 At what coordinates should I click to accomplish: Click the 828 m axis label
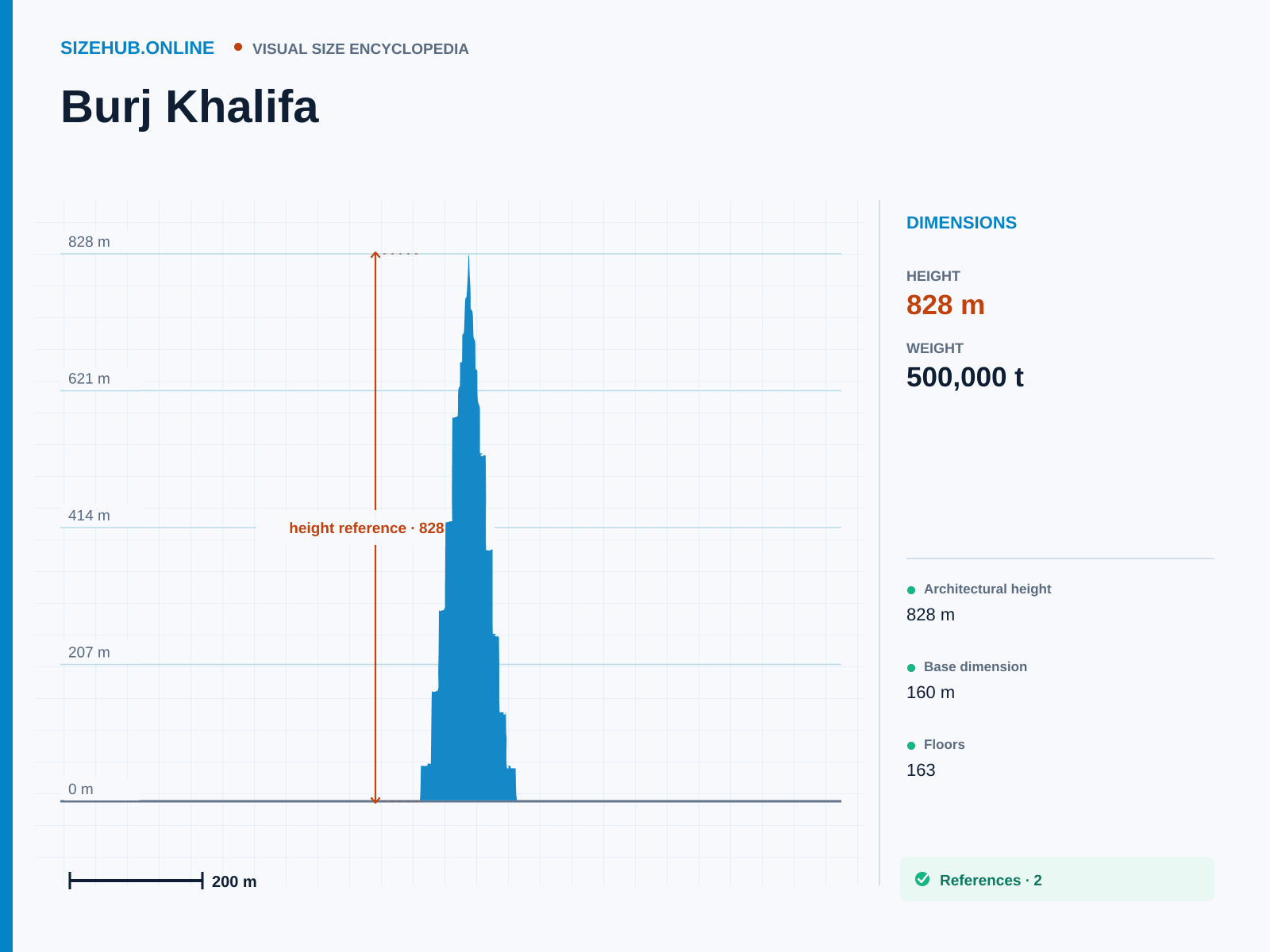tap(89, 242)
